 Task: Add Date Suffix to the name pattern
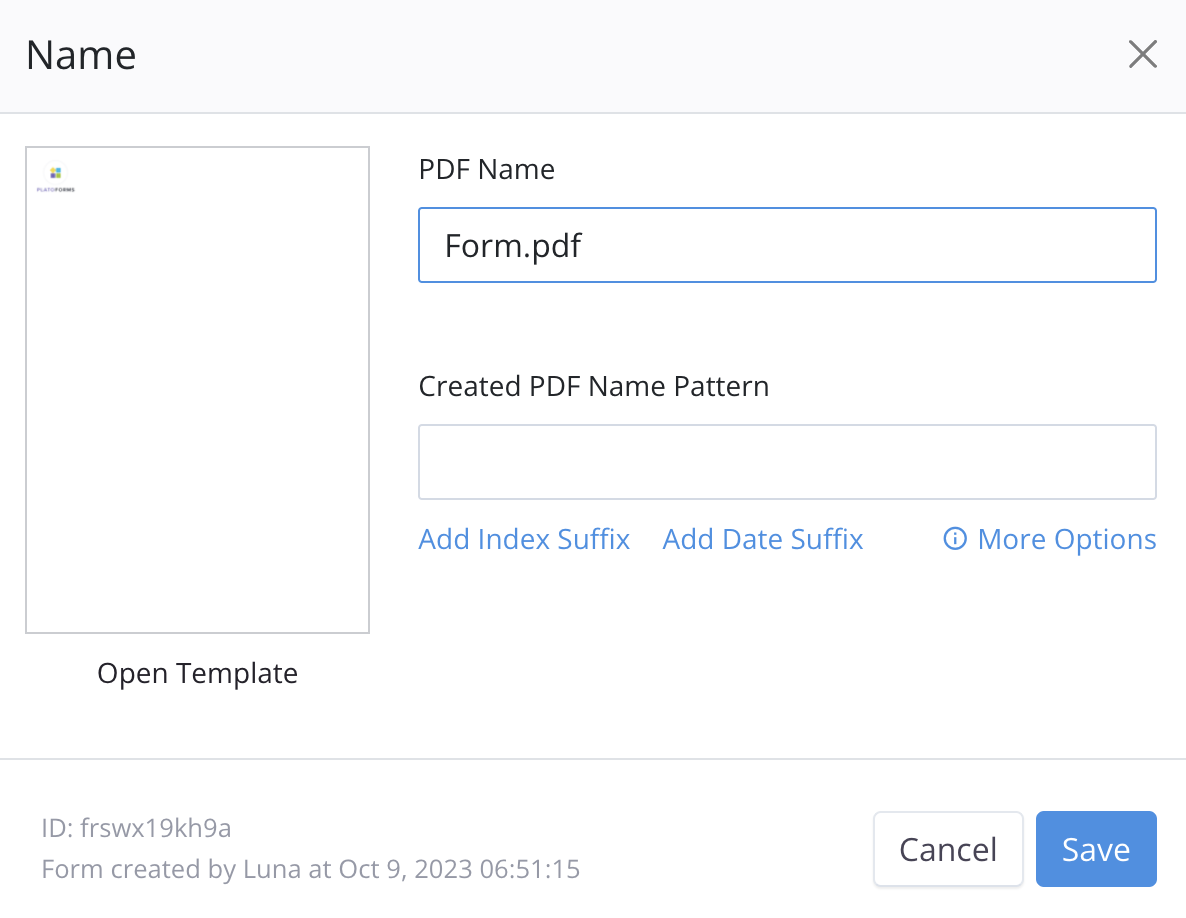click(763, 540)
